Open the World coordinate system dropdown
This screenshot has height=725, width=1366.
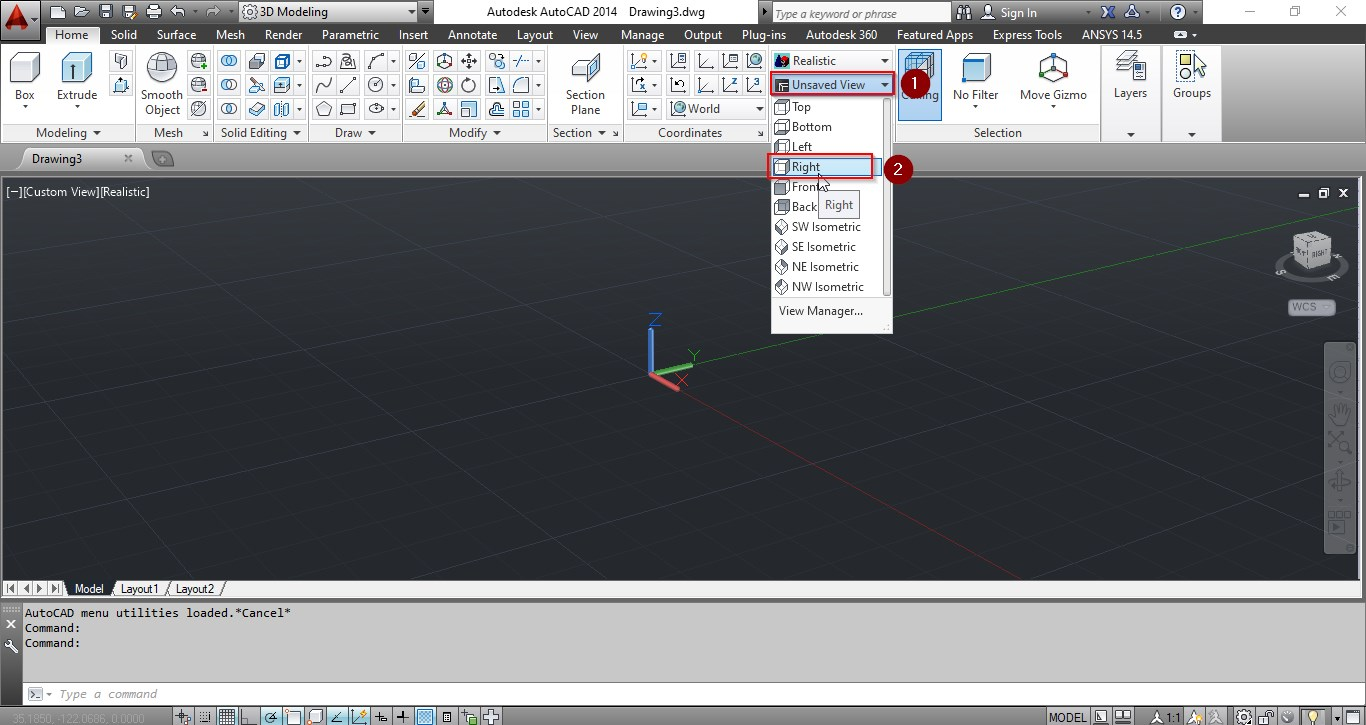(716, 108)
